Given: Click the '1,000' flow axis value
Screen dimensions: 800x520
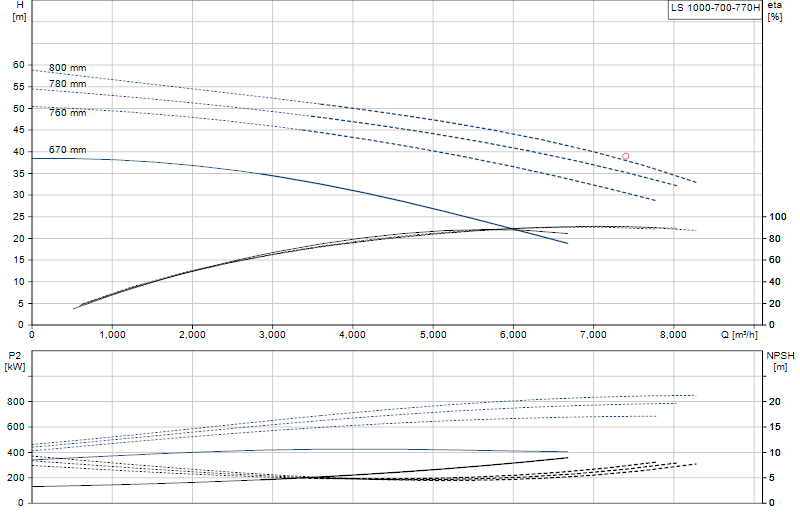Looking at the screenshot, I should pos(112,335).
